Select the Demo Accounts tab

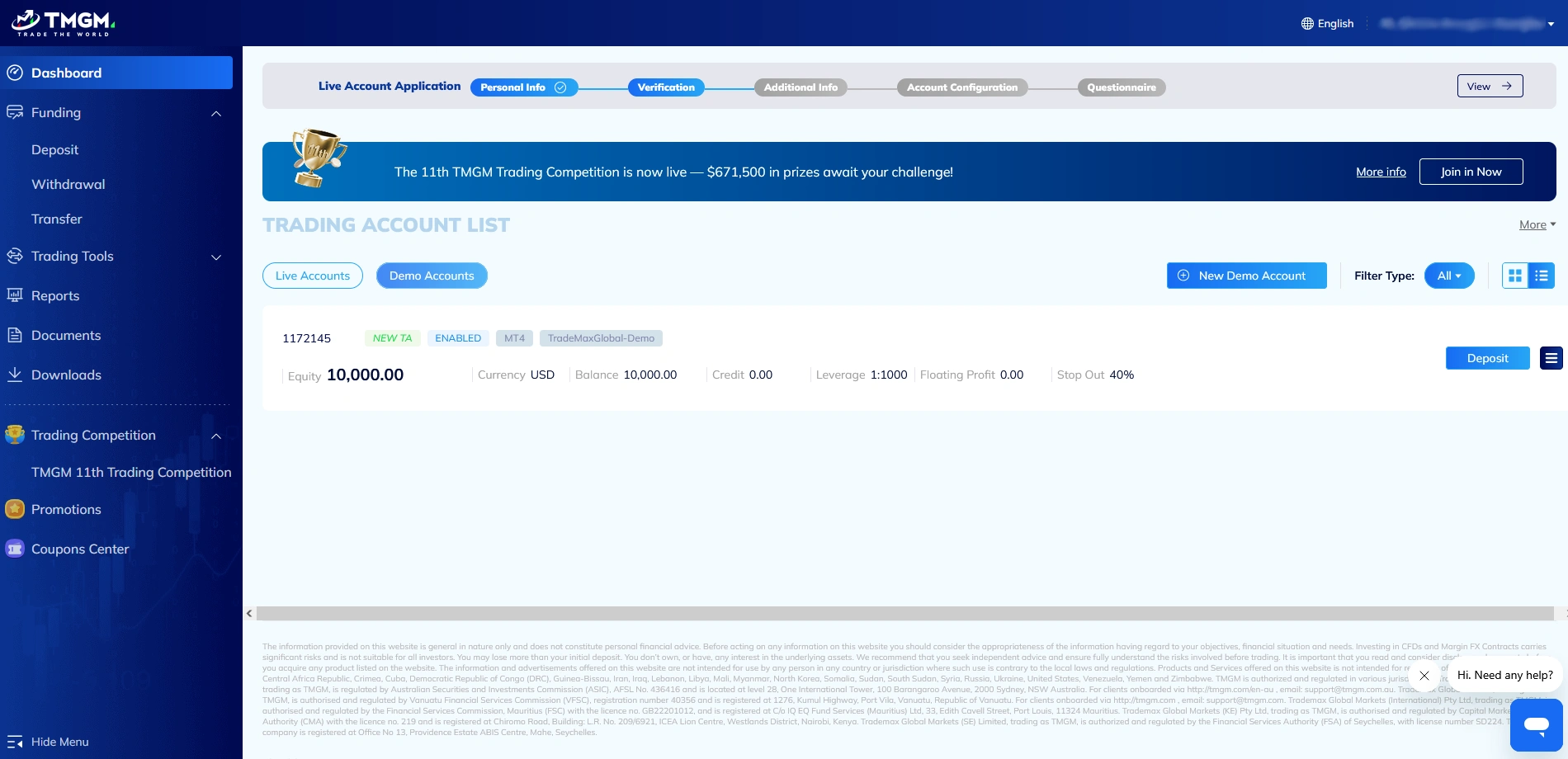pyautogui.click(x=432, y=276)
